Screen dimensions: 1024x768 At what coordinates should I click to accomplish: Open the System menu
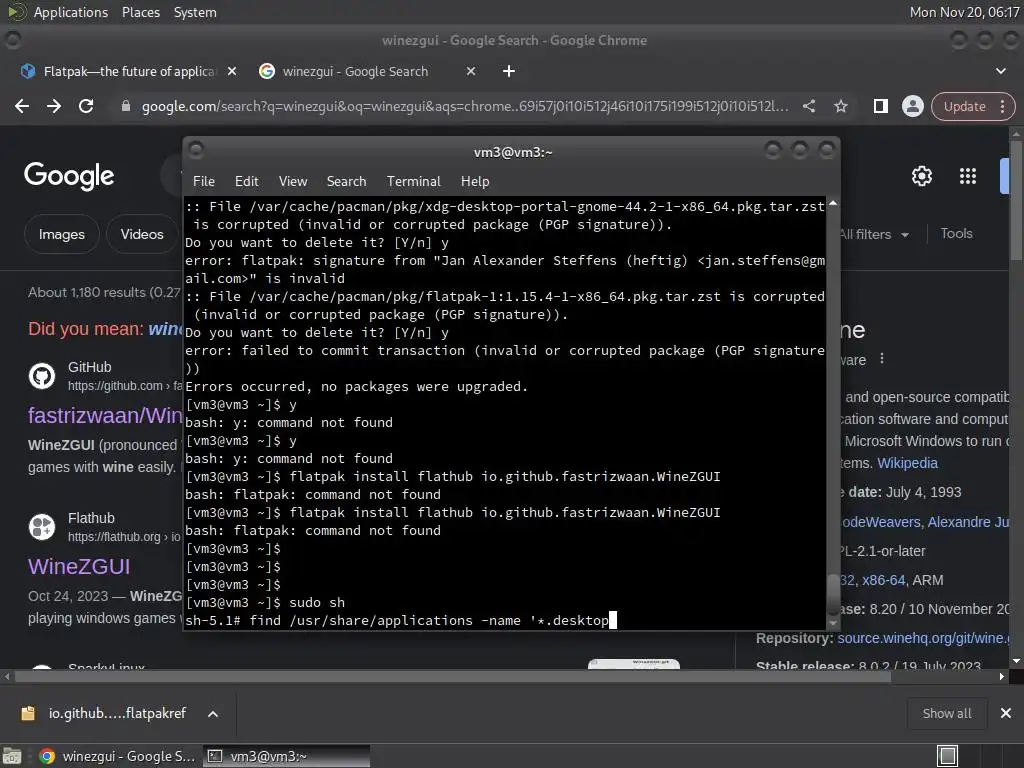pyautogui.click(x=195, y=12)
